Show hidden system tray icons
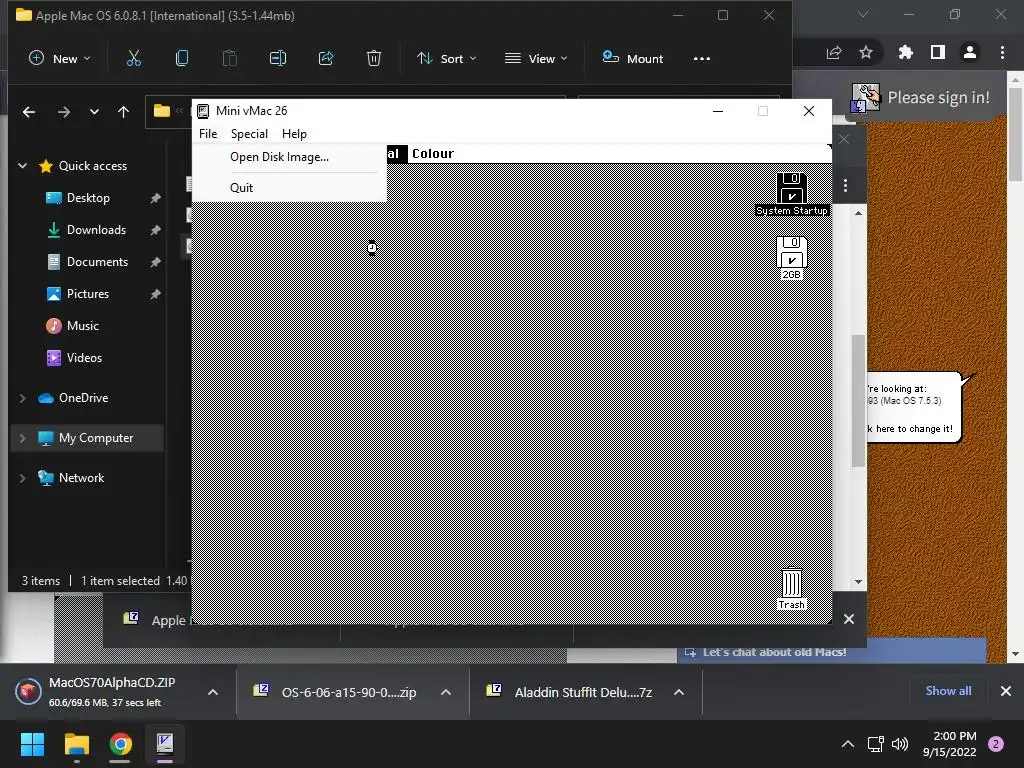 point(848,744)
